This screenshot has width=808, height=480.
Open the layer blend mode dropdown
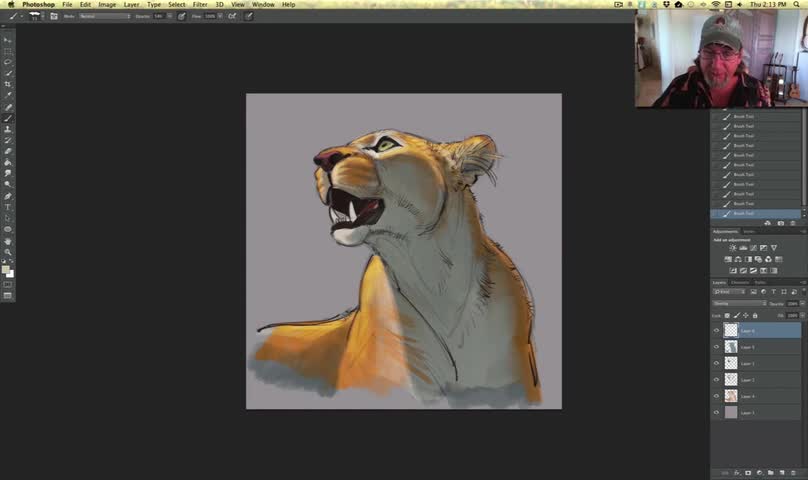pos(739,304)
